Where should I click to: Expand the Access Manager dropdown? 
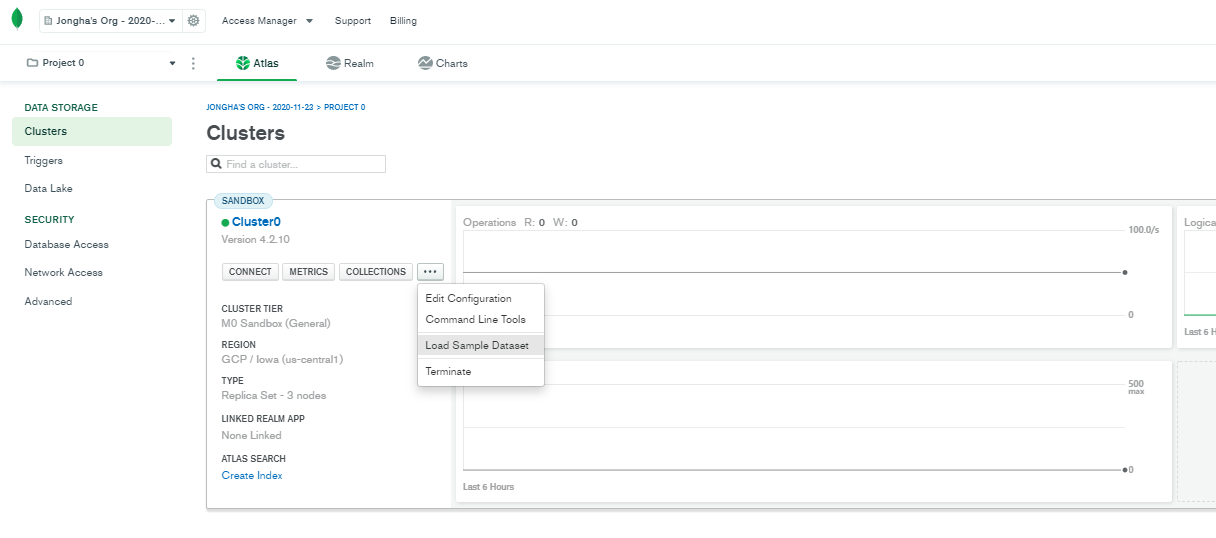(x=267, y=21)
